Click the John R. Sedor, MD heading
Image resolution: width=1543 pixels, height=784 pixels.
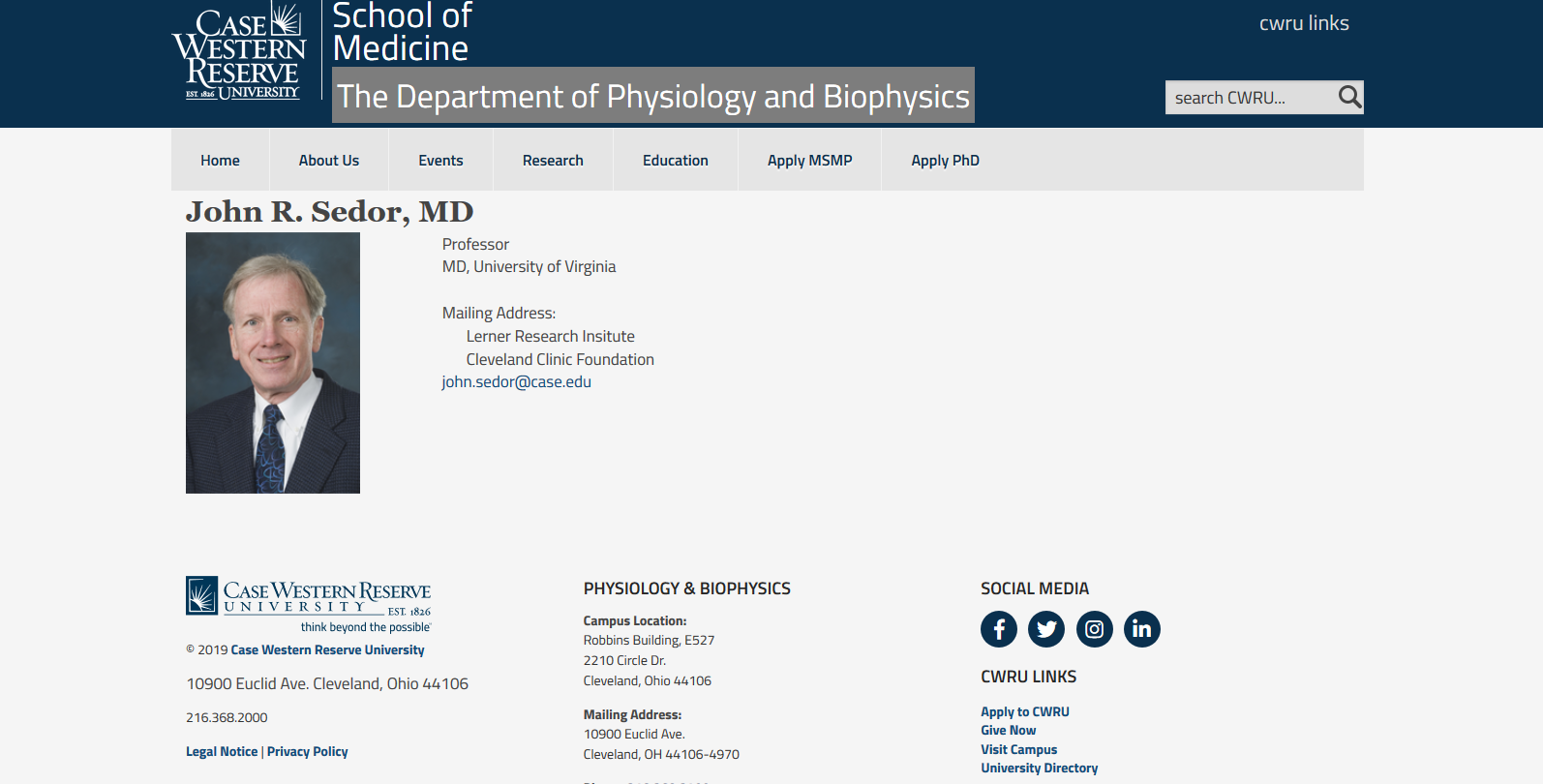pyautogui.click(x=329, y=211)
